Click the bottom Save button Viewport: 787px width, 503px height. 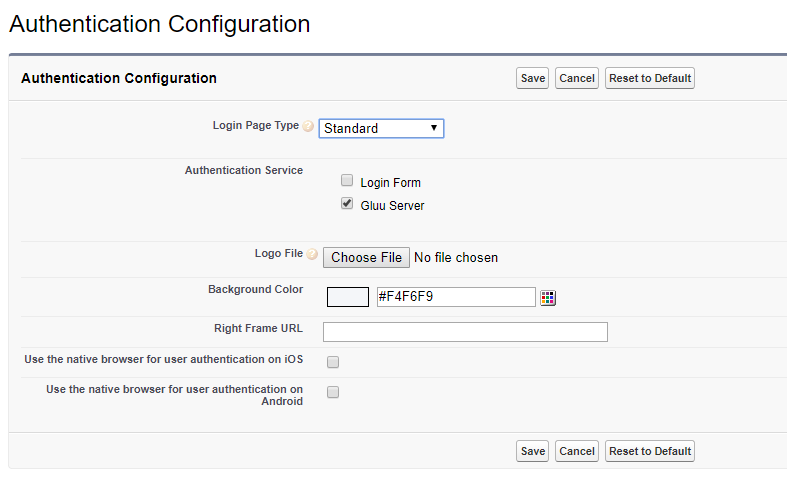(x=532, y=451)
